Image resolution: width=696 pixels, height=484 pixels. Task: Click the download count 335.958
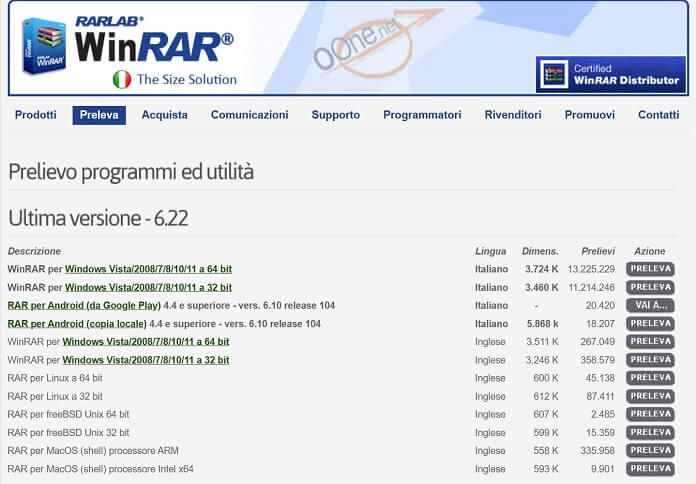(597, 451)
